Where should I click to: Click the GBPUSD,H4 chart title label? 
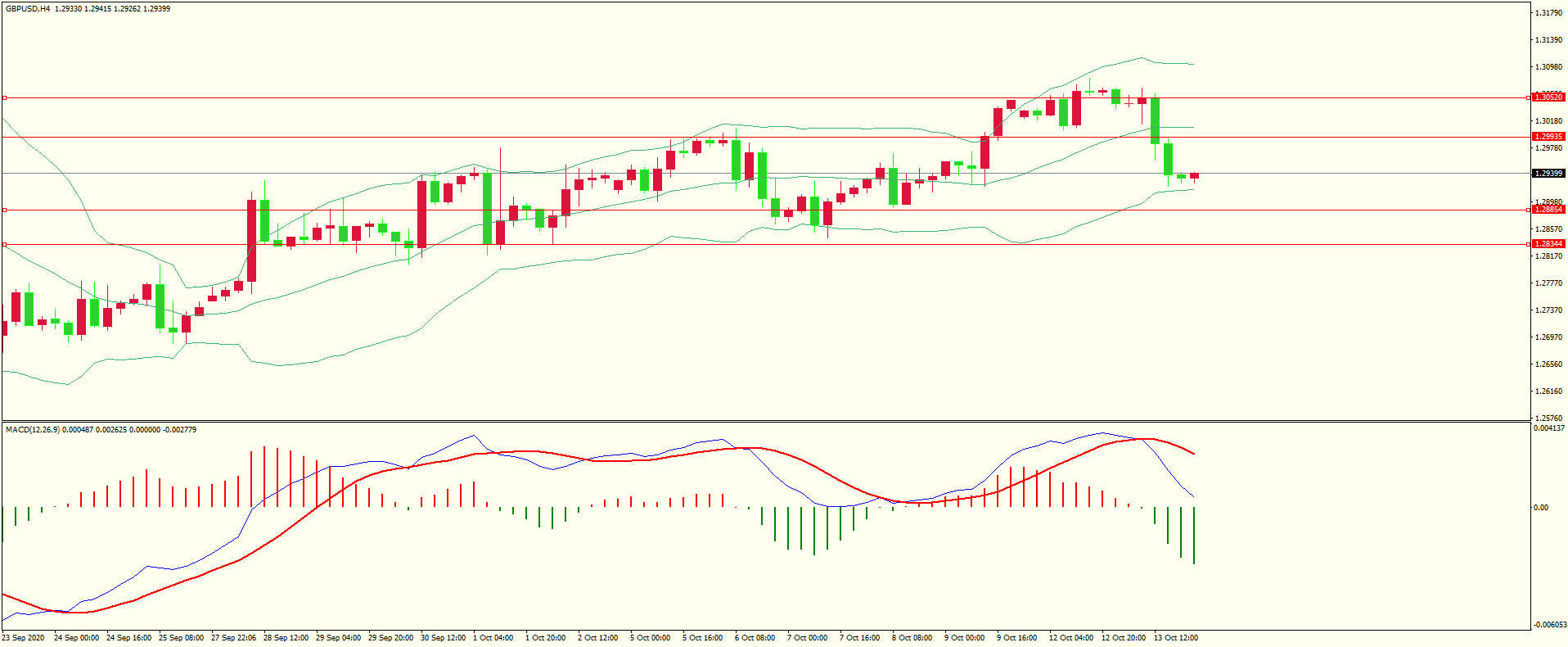point(28,9)
